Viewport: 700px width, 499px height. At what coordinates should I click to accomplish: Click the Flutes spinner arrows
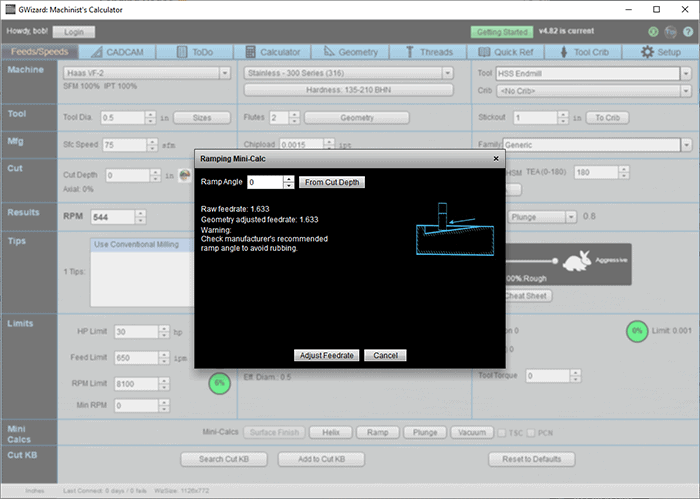pyautogui.click(x=294, y=118)
